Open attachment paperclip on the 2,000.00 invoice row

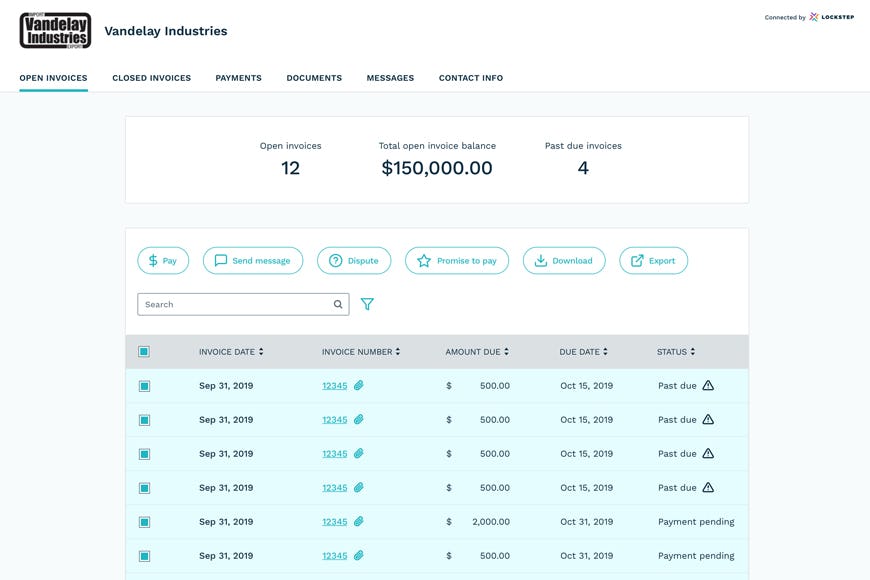pyautogui.click(x=358, y=521)
